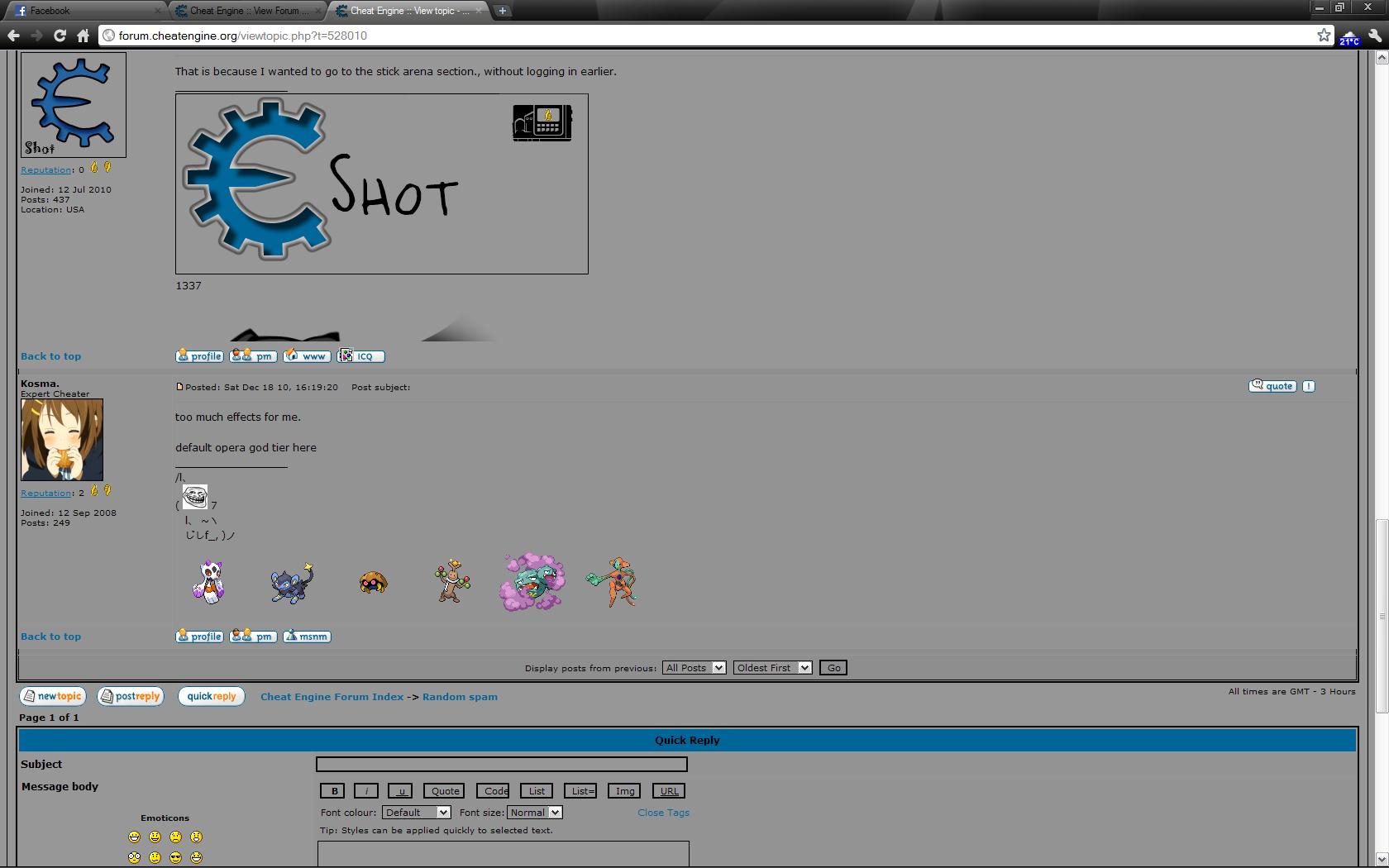
Task: Toggle italic formatting i button
Action: [366, 791]
